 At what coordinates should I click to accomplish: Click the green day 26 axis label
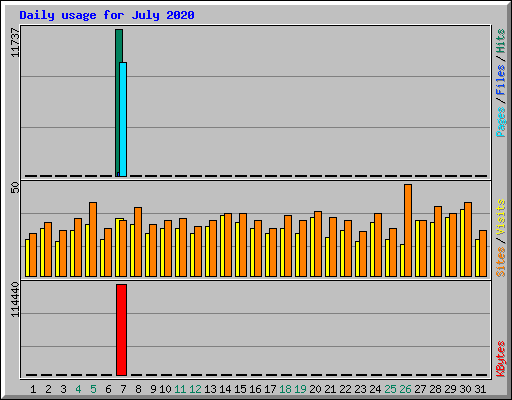click(x=405, y=389)
